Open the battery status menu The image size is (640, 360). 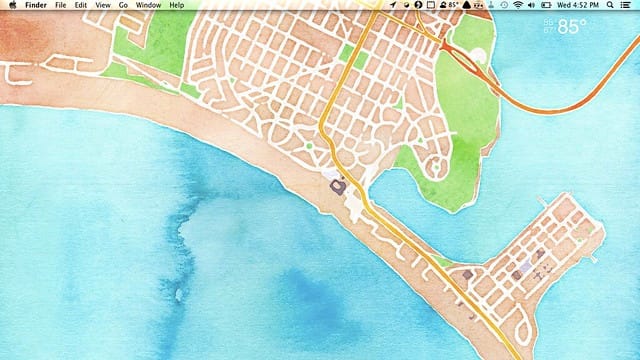click(x=546, y=5)
